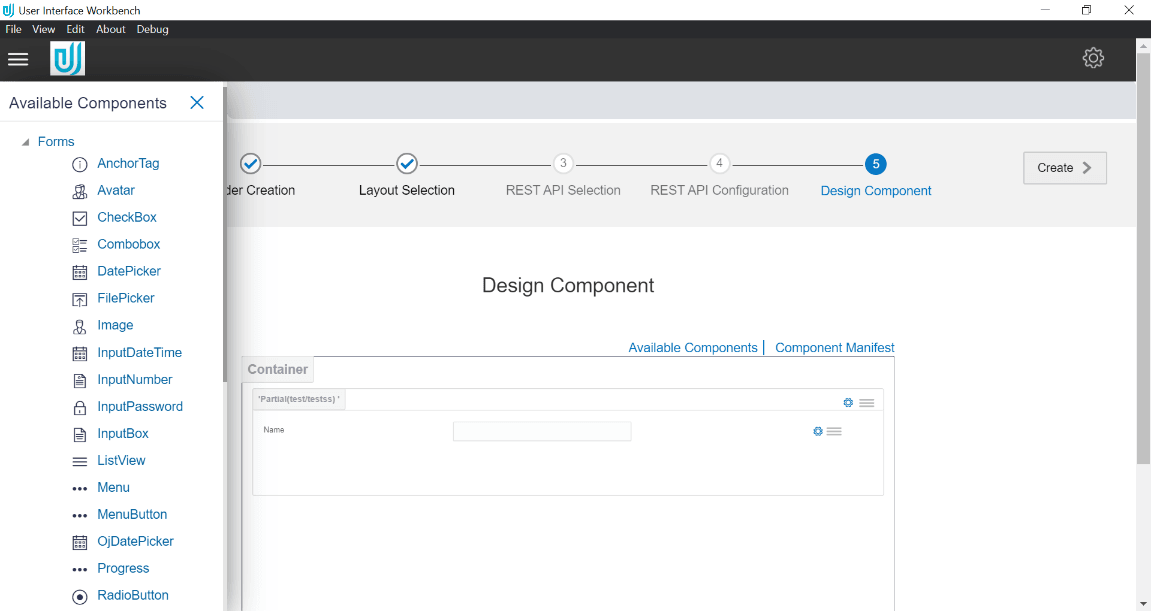1151x611 pixels.
Task: Select the ListView component icon
Action: coord(79,460)
